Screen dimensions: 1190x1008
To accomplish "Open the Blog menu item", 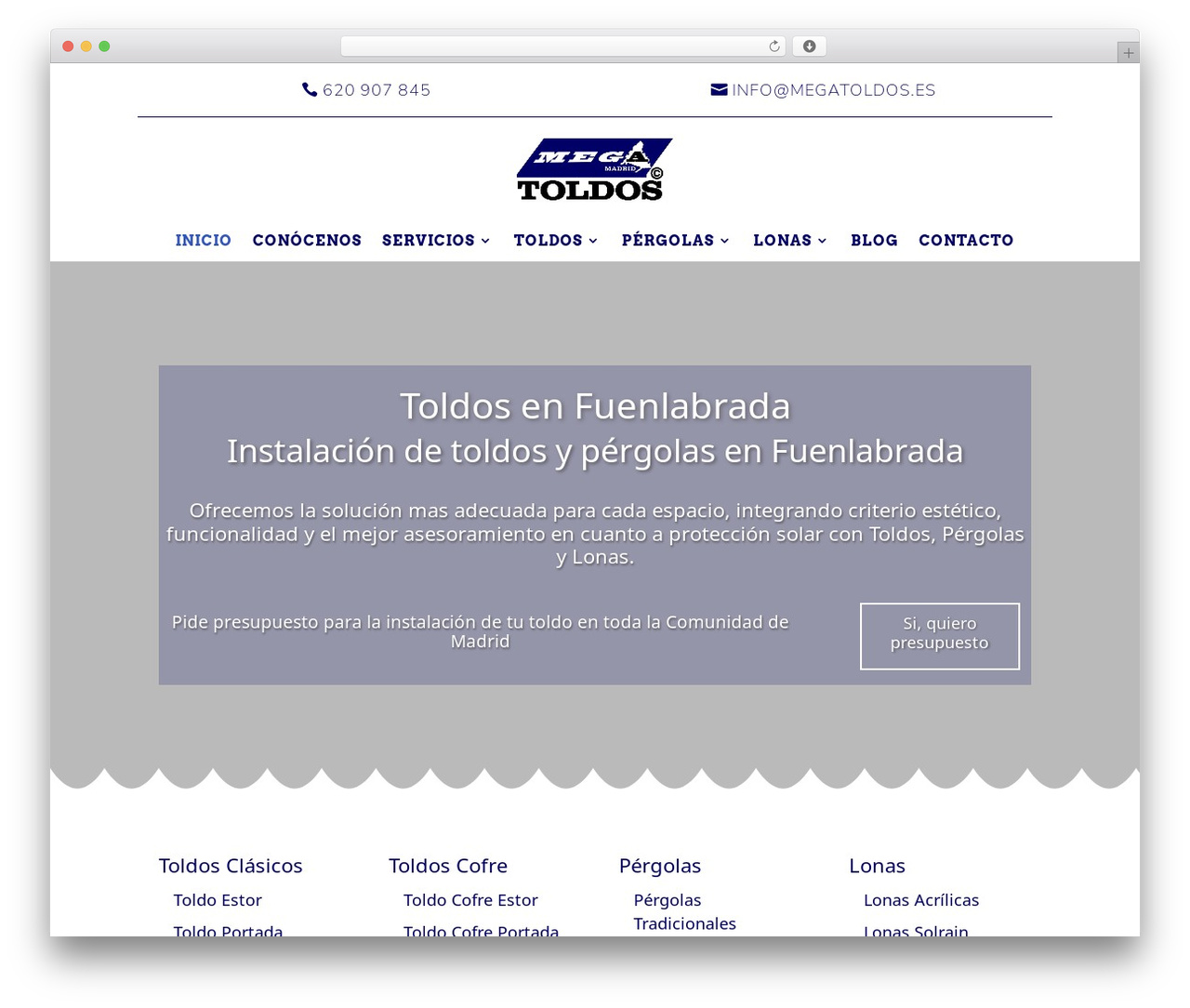I will coord(874,240).
